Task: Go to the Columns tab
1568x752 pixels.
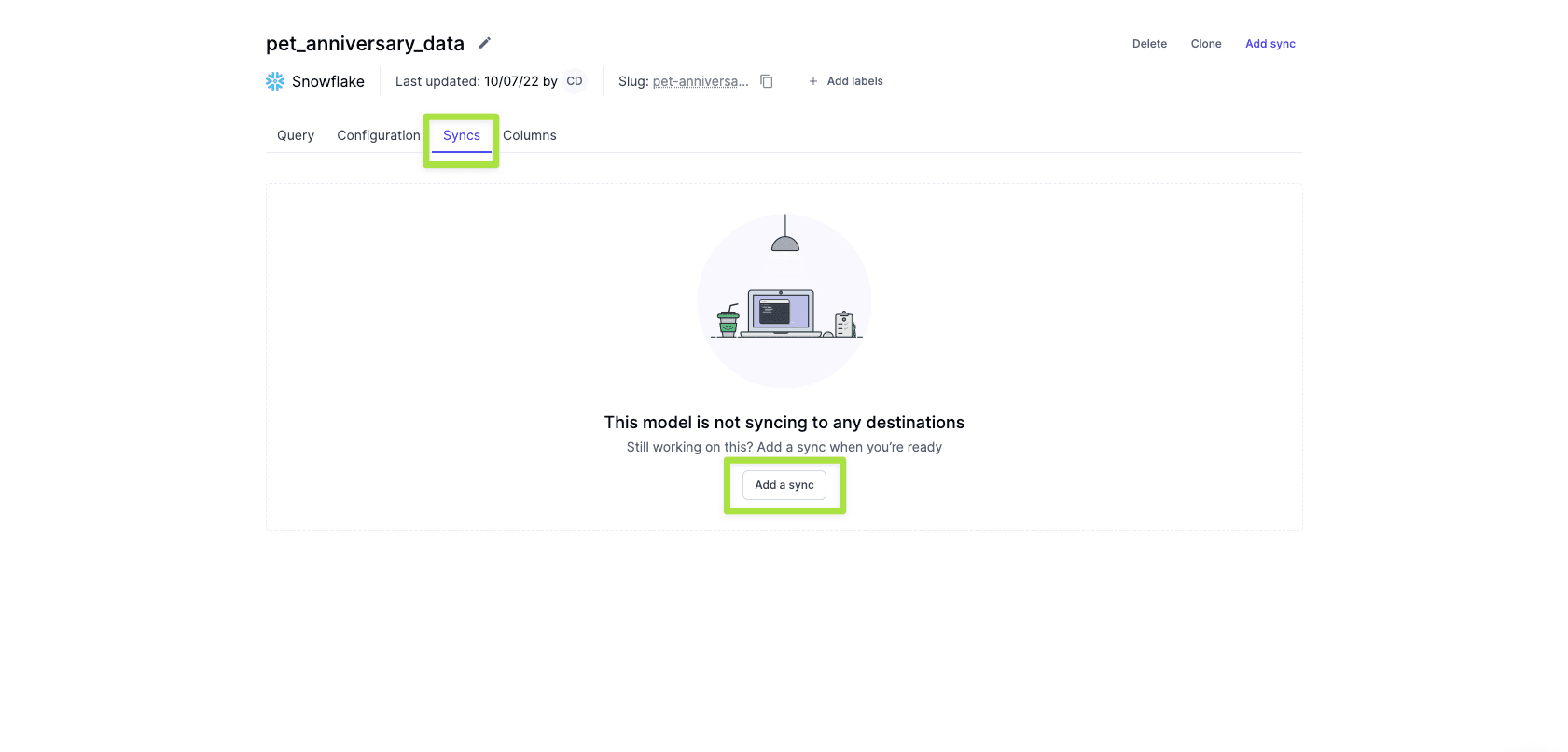Action: (530, 135)
